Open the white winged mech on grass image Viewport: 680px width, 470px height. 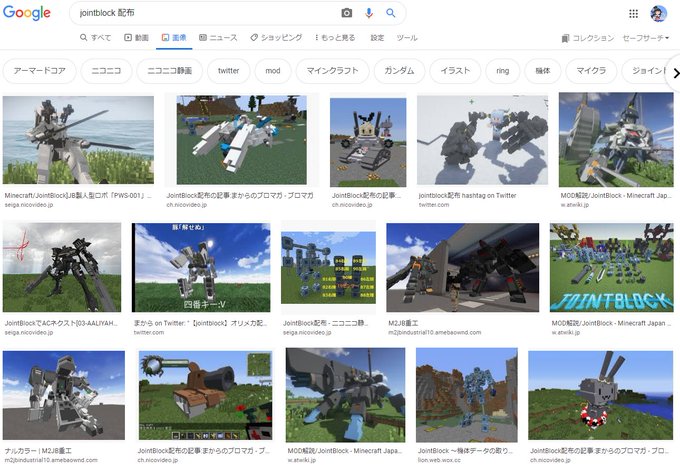pos(242,140)
